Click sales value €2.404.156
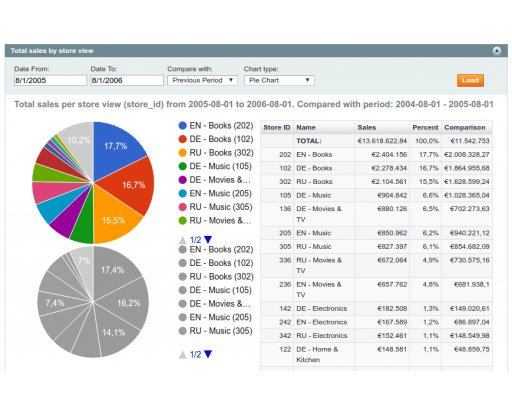This screenshot has height=410, width=512. point(389,155)
